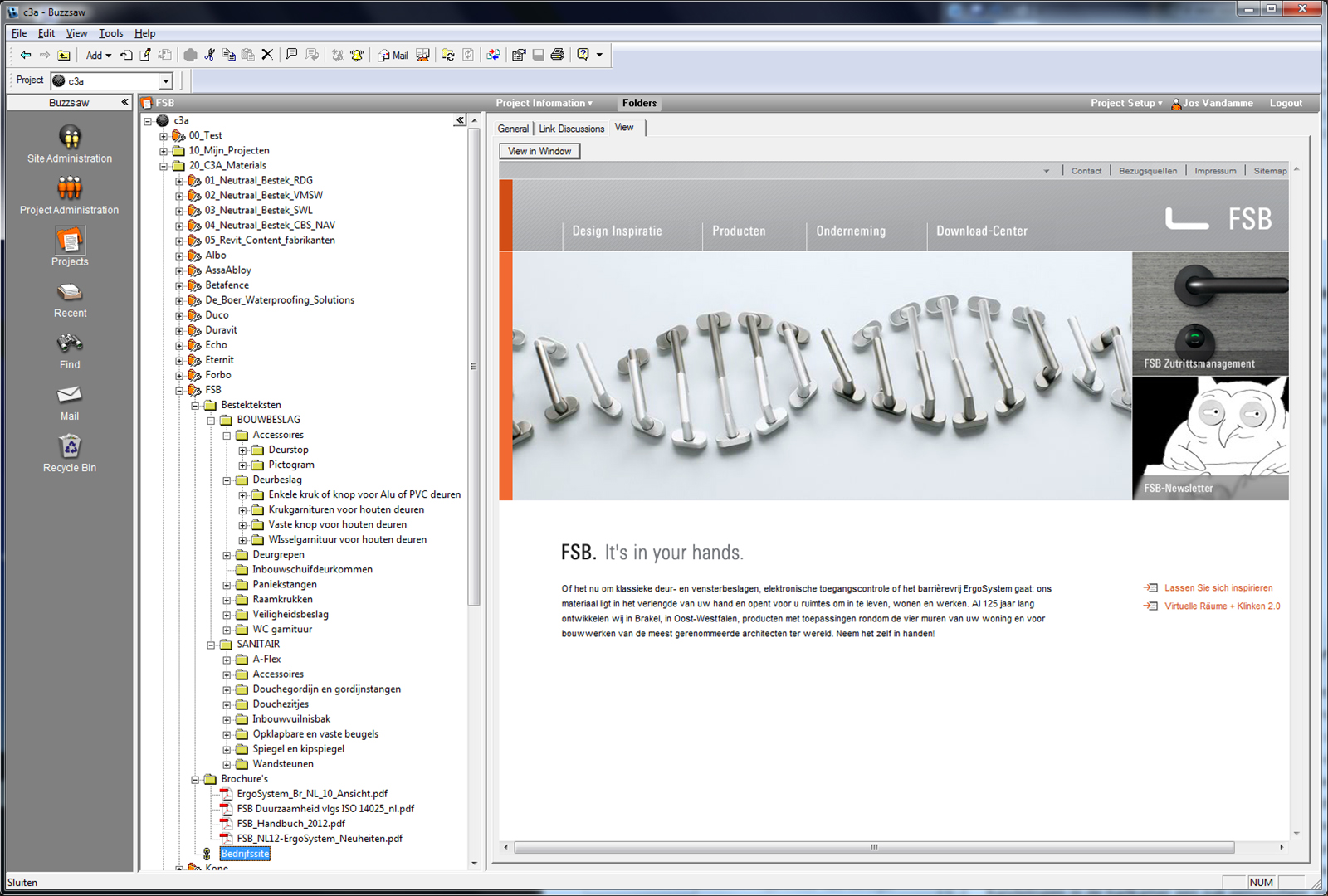This screenshot has width=1328, height=896.
Task: Click the Producten nav link
Action: [x=739, y=231]
